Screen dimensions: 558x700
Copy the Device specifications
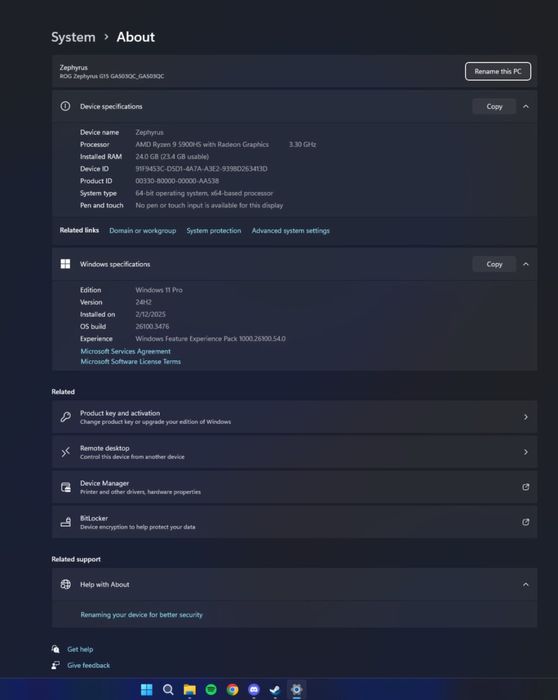pos(494,106)
